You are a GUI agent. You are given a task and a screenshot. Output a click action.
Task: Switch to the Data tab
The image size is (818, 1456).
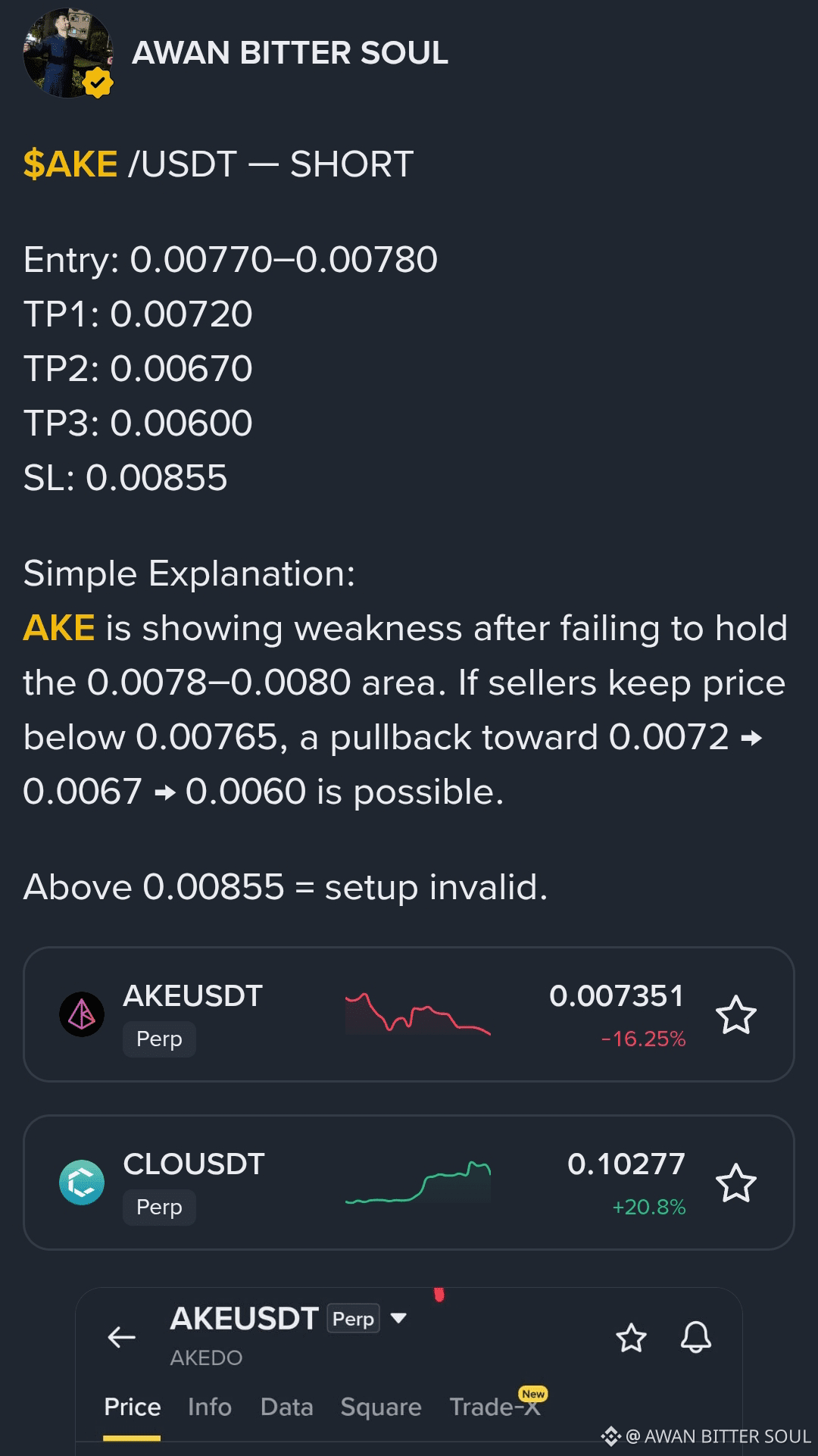coord(286,1407)
